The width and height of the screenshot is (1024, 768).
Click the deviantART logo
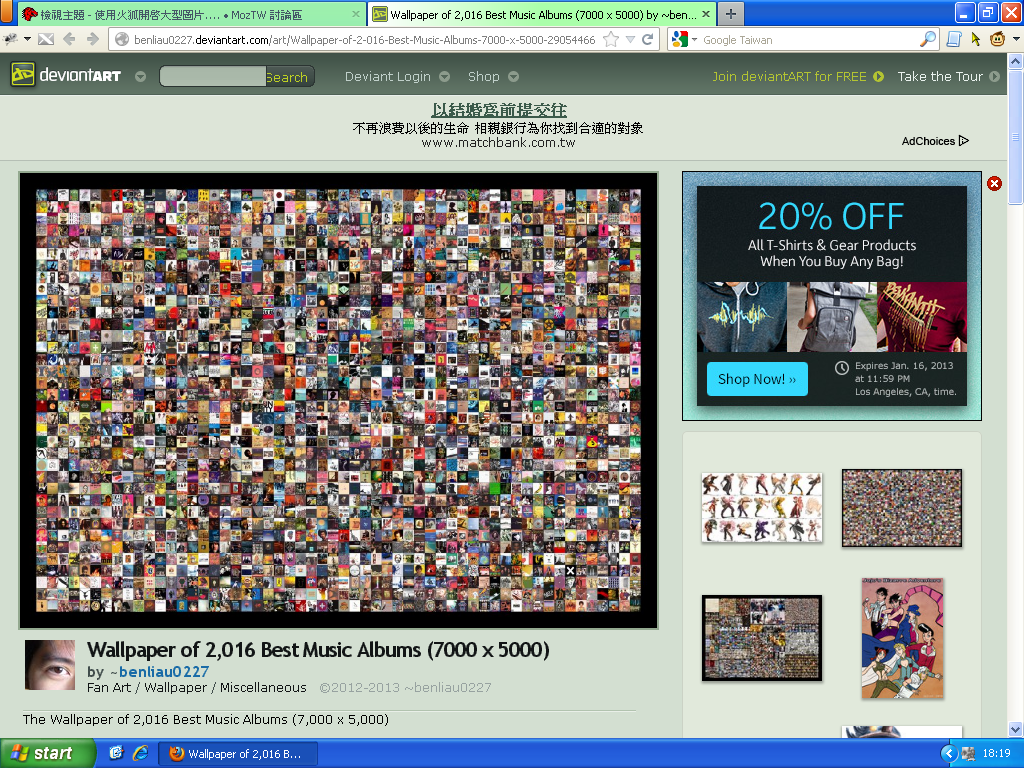pos(66,76)
